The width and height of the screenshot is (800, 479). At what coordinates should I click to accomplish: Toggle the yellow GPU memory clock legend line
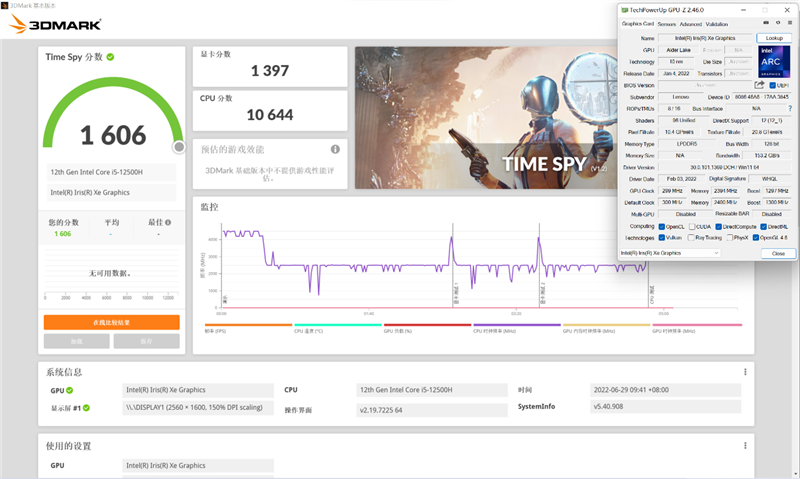point(607,325)
